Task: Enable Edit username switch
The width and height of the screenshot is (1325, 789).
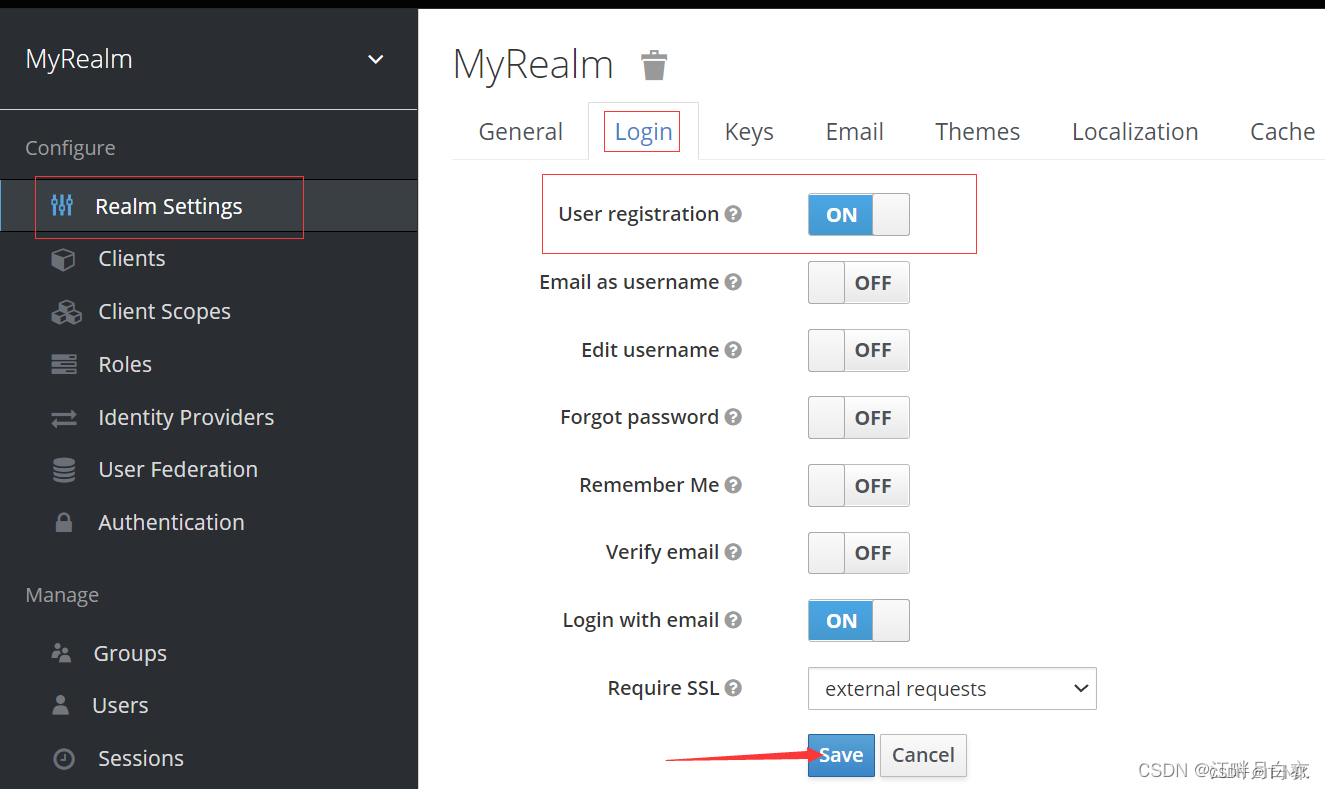Action: pos(859,350)
